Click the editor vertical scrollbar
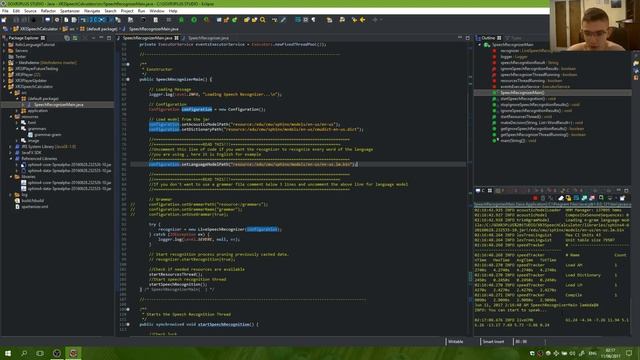 [x=470, y=188]
